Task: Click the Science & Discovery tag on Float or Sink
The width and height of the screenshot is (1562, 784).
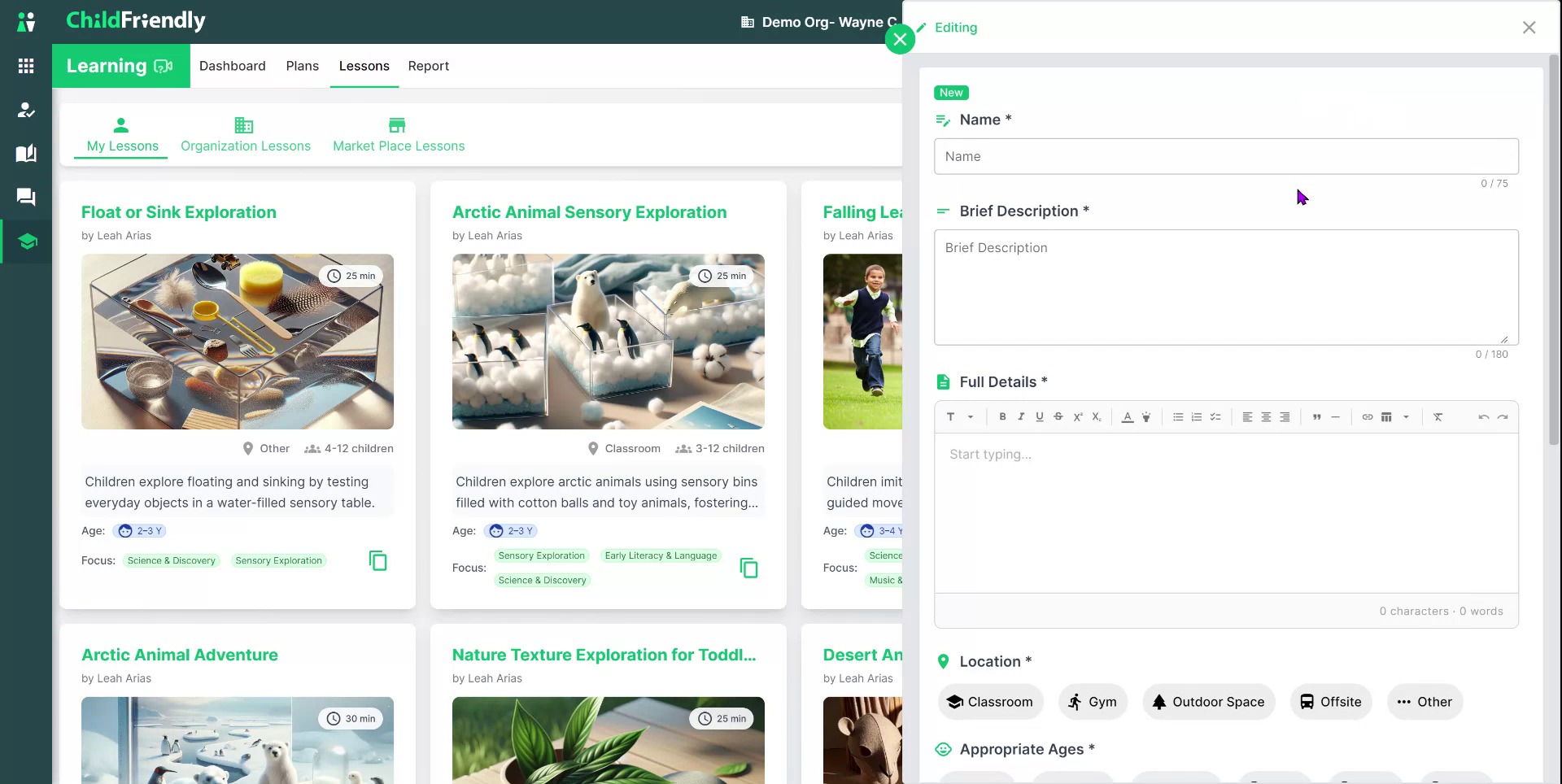Action: coord(172,560)
